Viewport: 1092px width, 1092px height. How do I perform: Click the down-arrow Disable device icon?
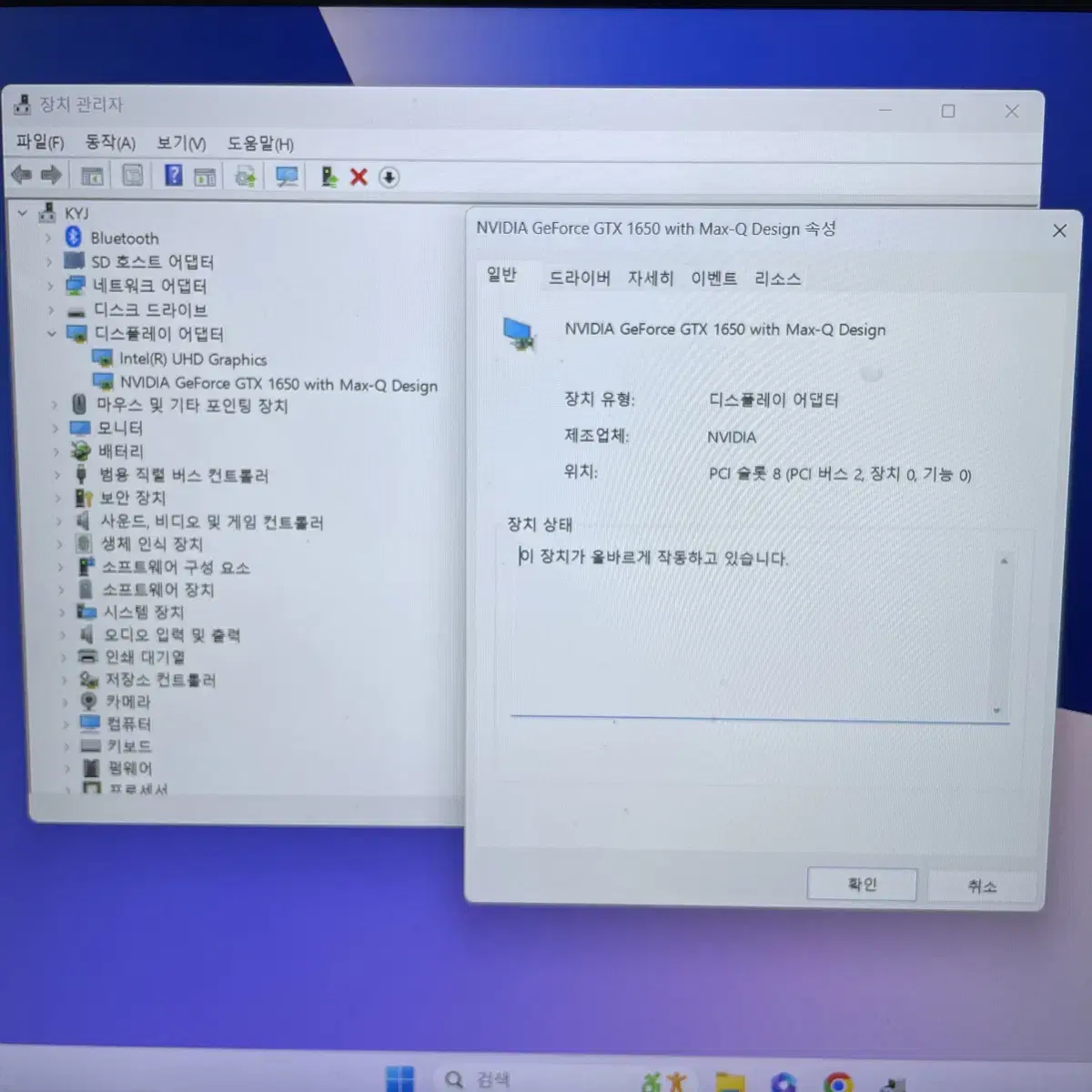389,177
